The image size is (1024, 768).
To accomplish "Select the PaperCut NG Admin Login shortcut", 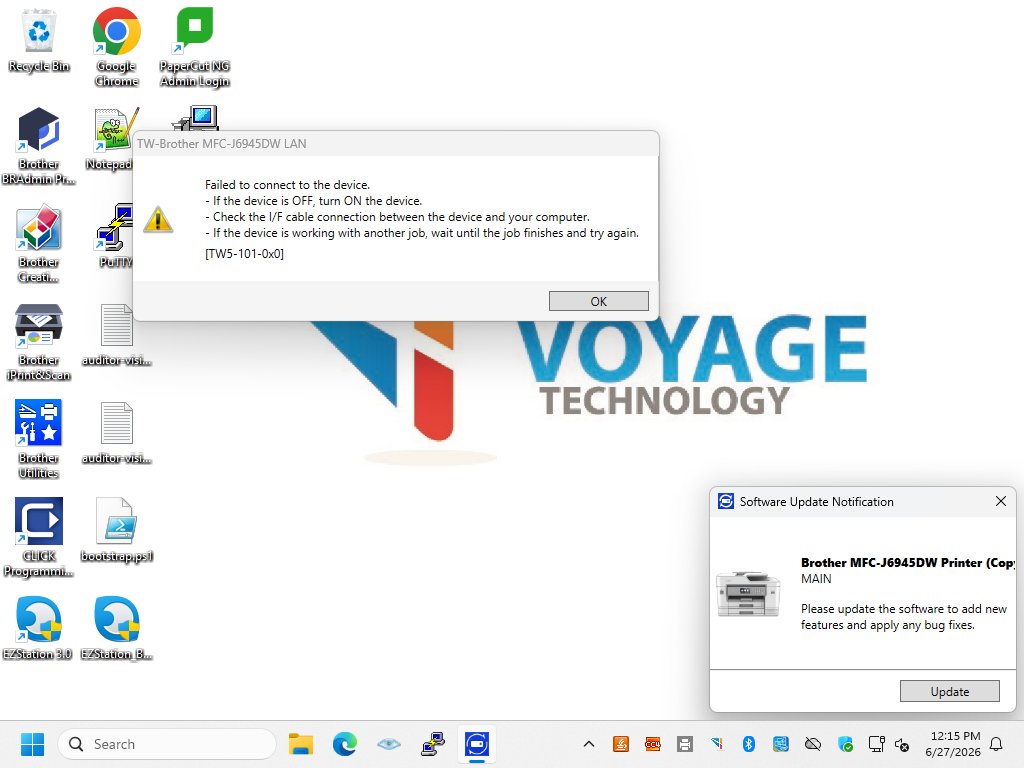I will pyautogui.click(x=195, y=47).
